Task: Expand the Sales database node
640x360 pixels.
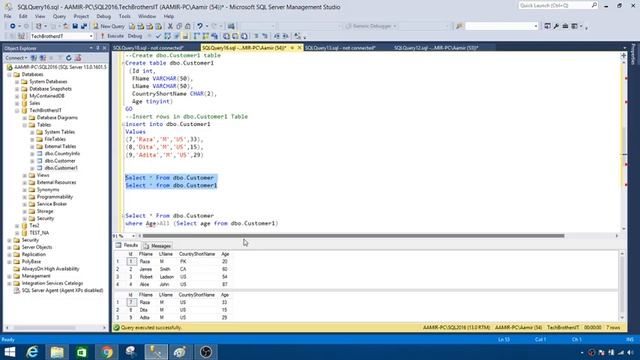Action: [x=17, y=103]
